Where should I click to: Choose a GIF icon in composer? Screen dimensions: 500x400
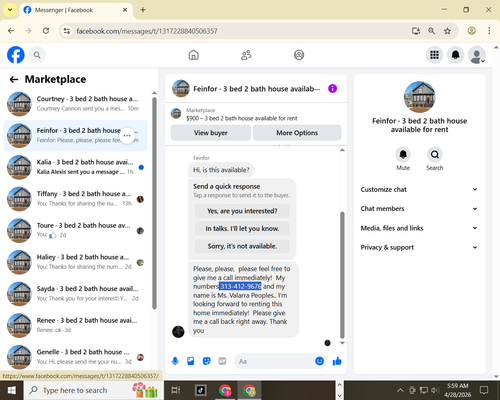point(222,361)
